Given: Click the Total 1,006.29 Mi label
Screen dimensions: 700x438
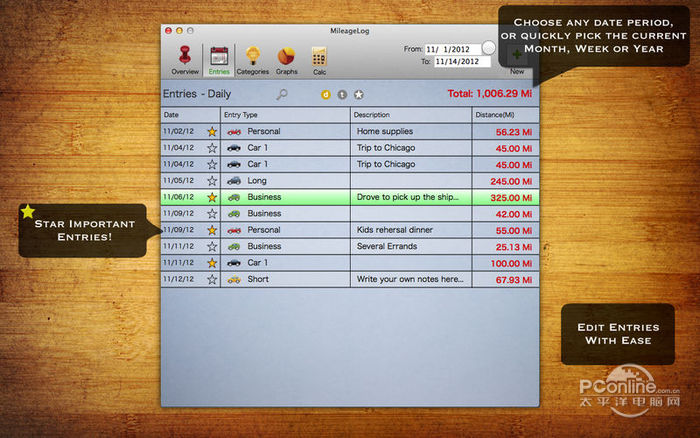Looking at the screenshot, I should pyautogui.click(x=490, y=94).
